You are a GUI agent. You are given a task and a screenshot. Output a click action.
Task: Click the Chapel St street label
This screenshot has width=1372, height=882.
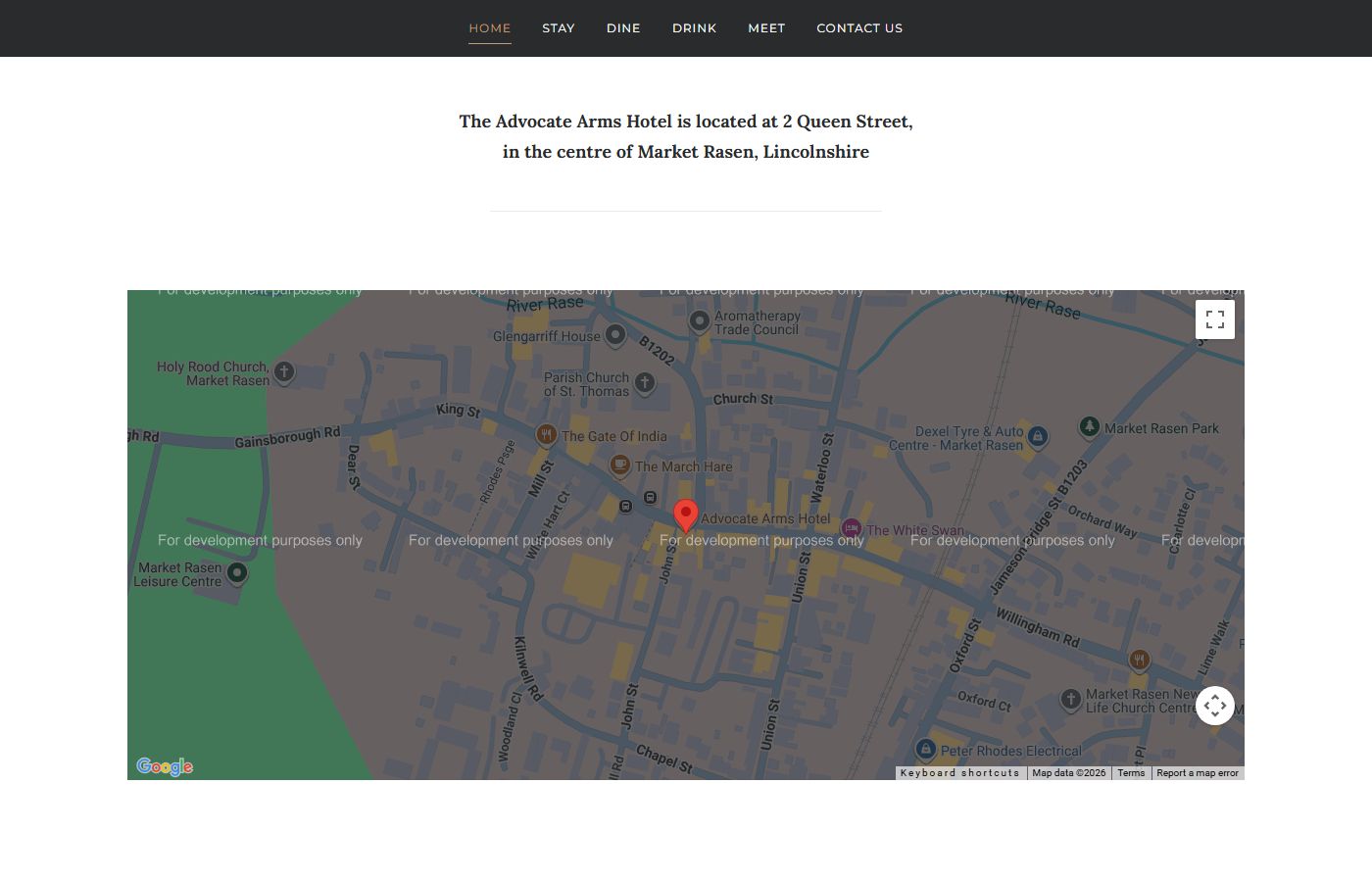pyautogui.click(x=664, y=759)
